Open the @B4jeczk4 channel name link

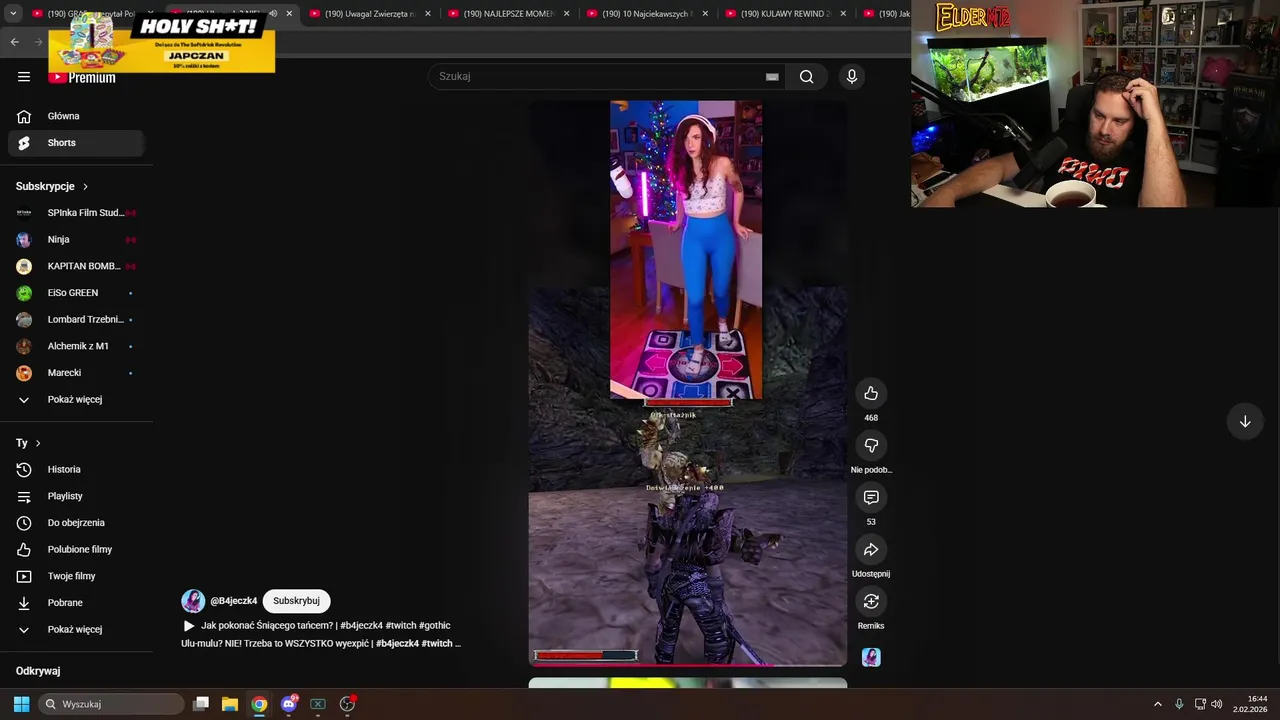click(x=234, y=601)
